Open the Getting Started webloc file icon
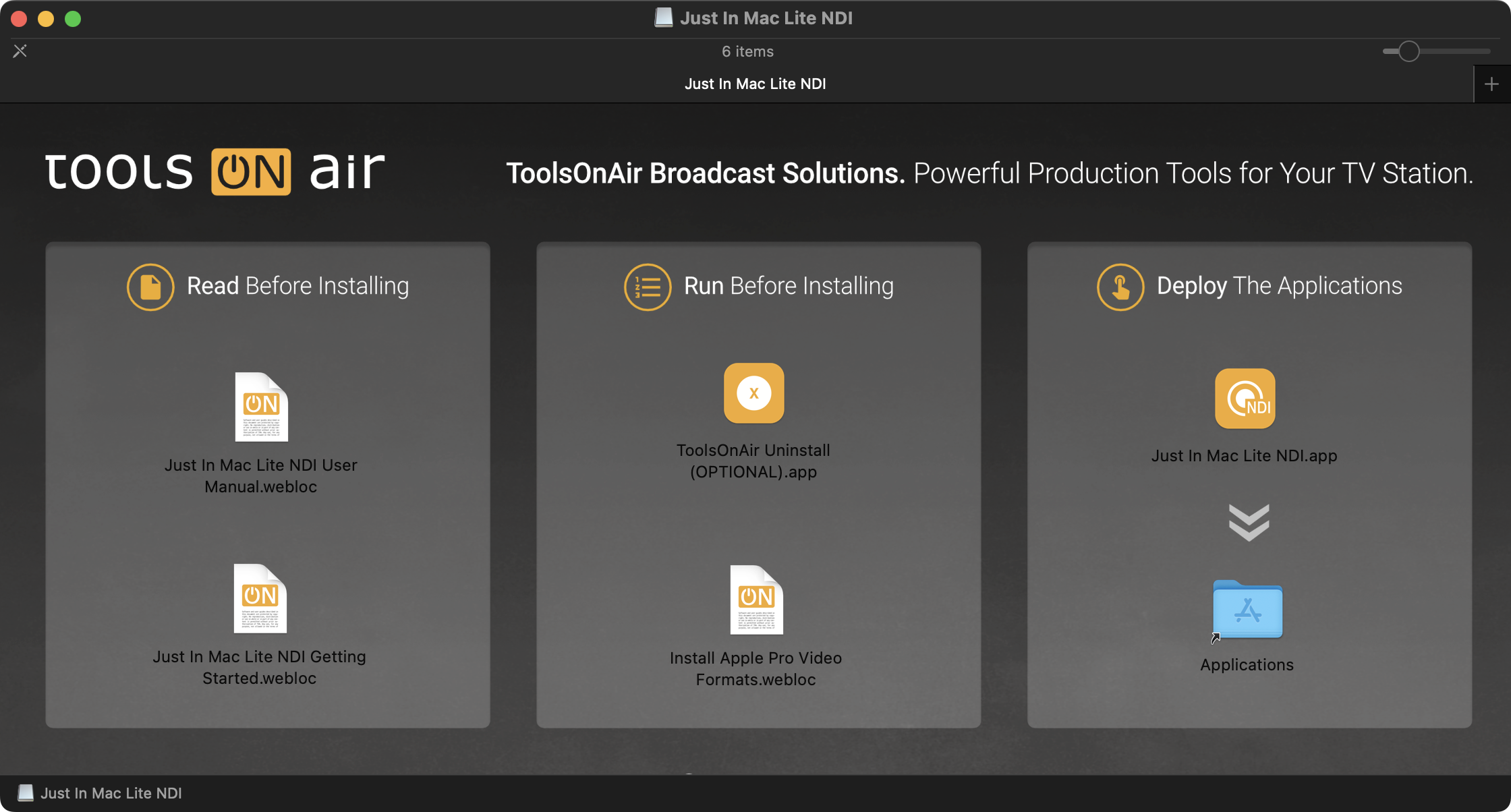The image size is (1511, 812). click(260, 598)
